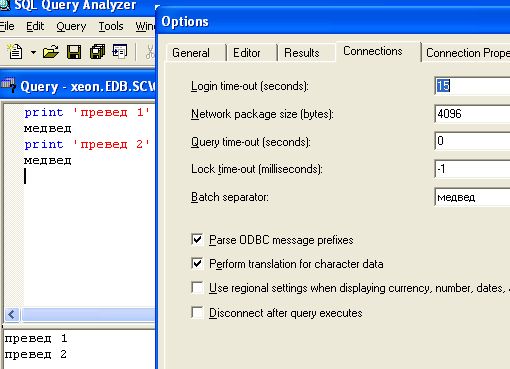Click 'медвед' under the first print line
Screen dimensions: 510x369
click(x=48, y=128)
